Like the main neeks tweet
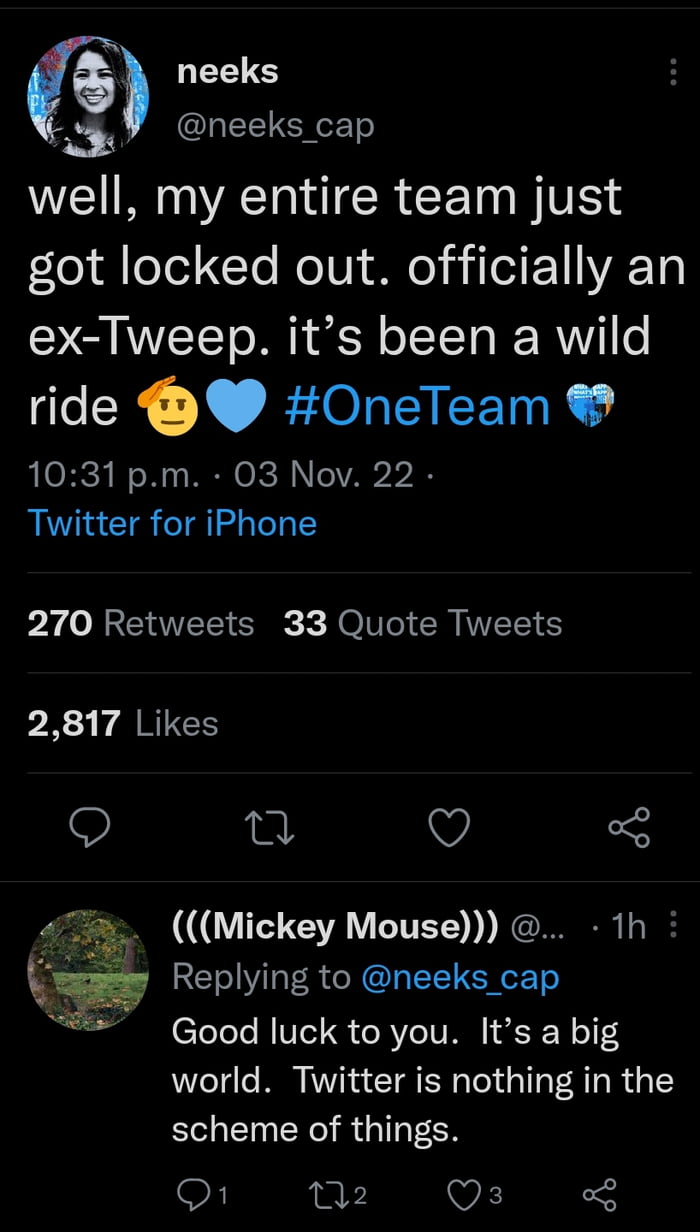700x1232 pixels. (x=449, y=827)
